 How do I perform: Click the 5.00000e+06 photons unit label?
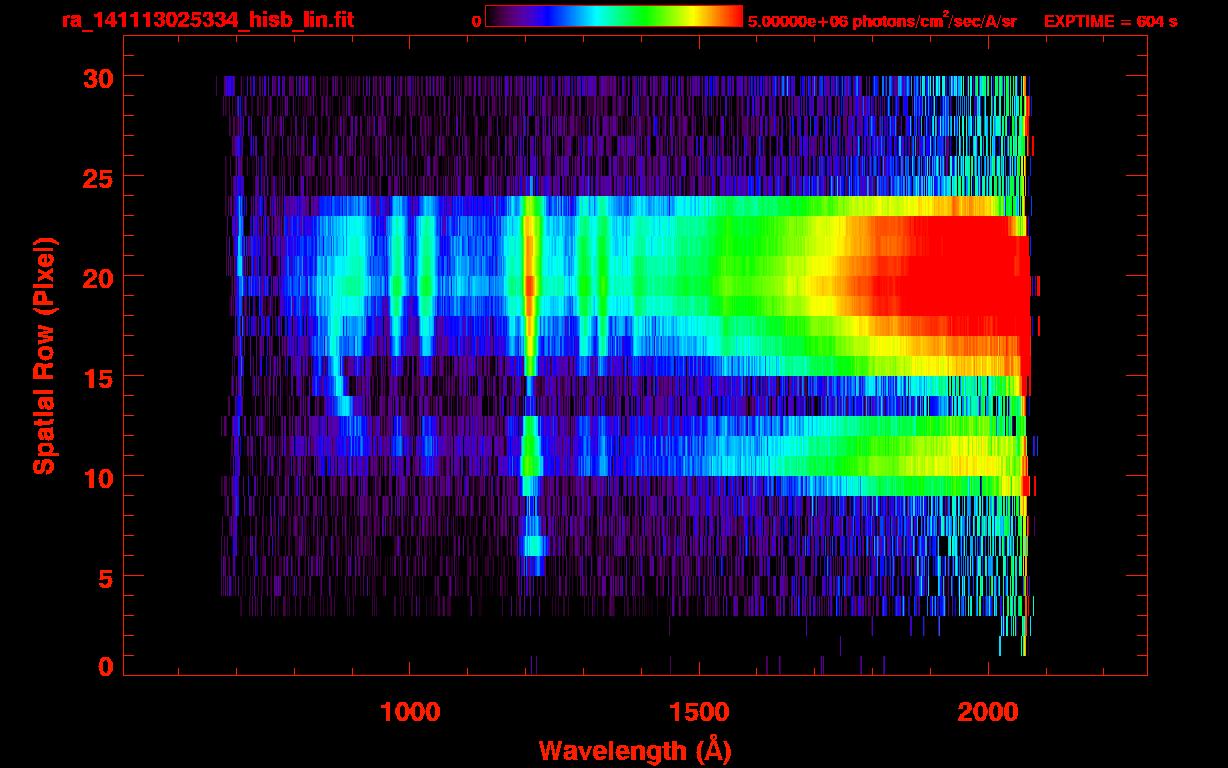tap(882, 20)
